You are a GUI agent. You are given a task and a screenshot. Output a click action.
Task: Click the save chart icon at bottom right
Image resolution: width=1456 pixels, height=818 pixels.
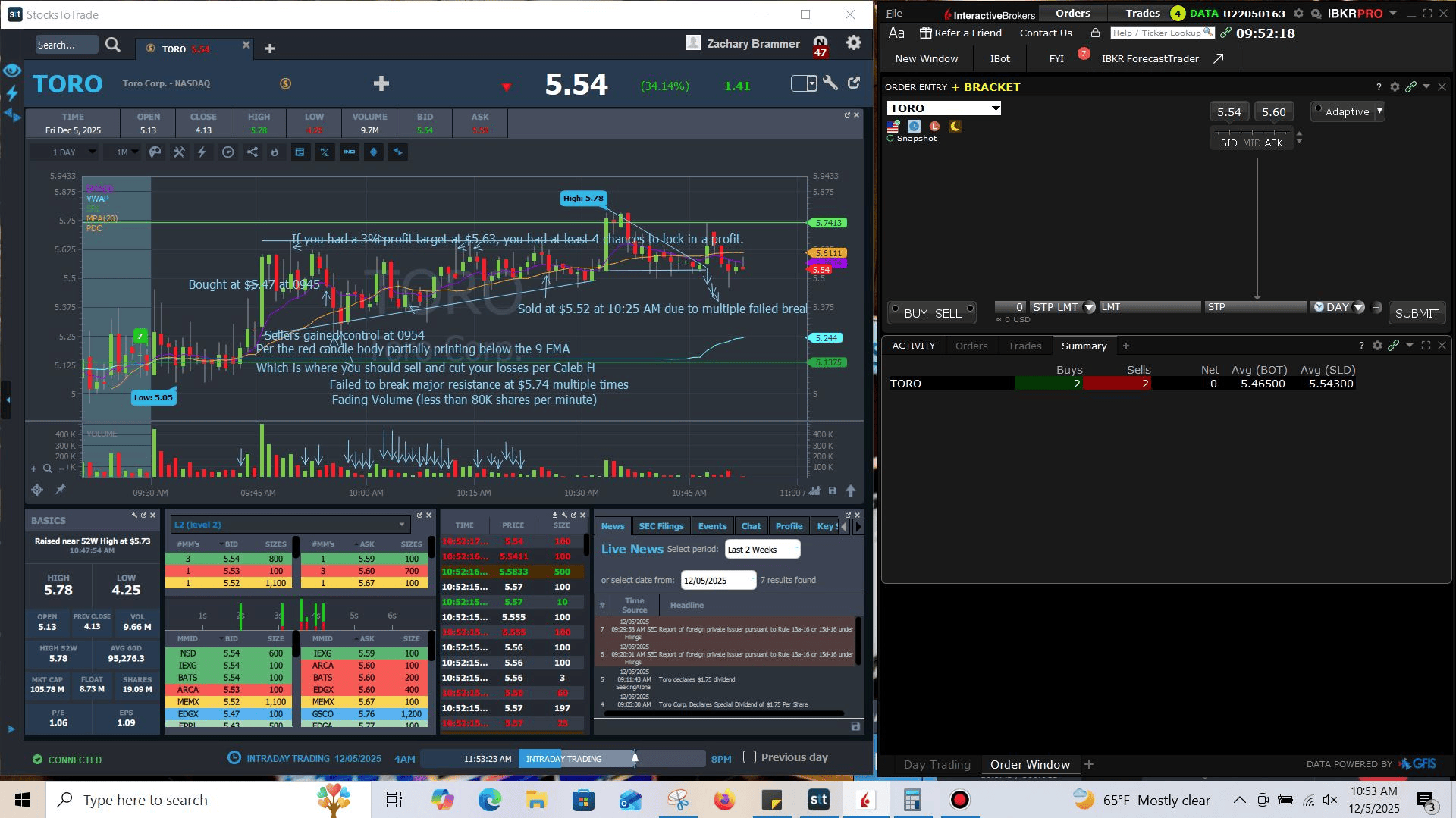coord(832,491)
